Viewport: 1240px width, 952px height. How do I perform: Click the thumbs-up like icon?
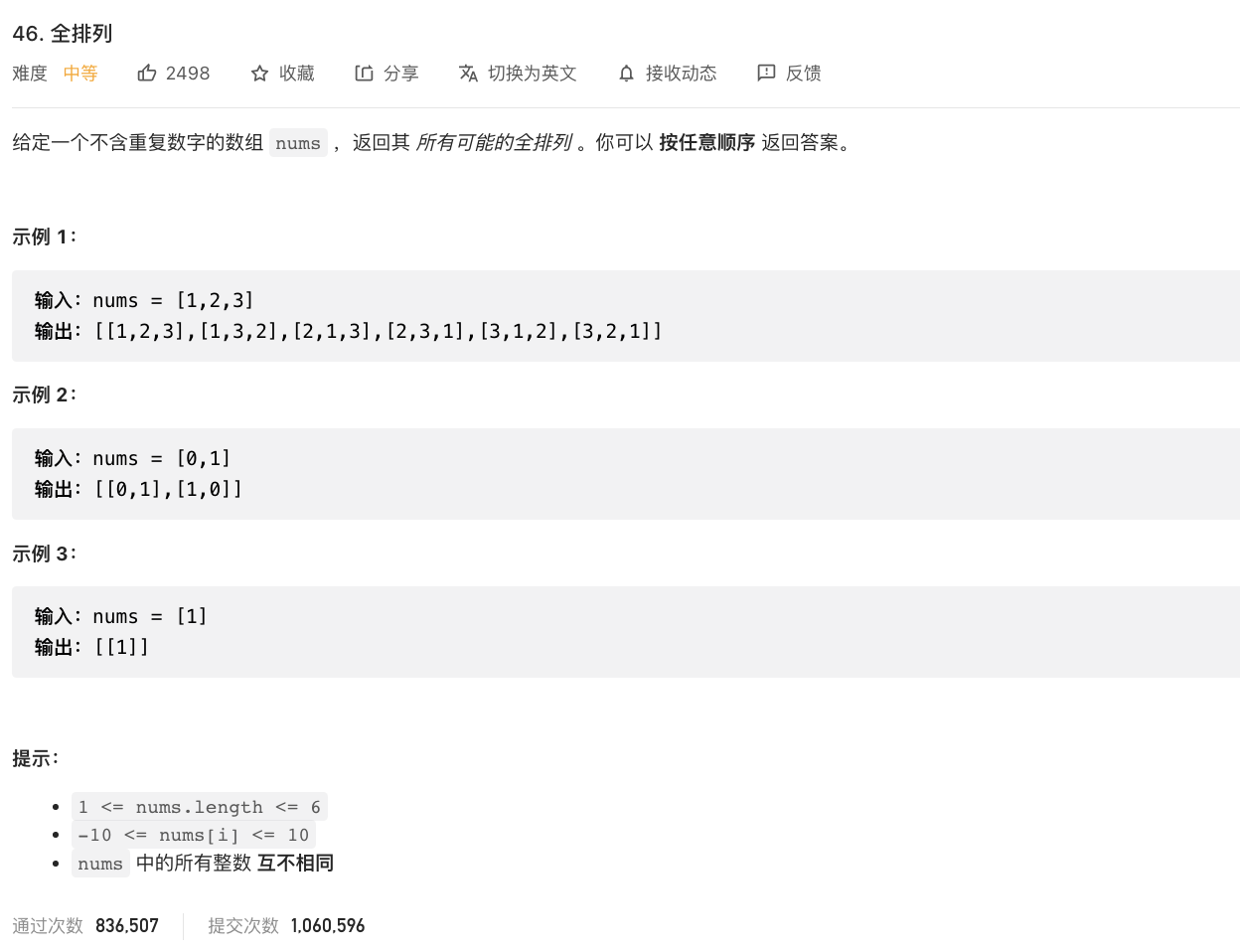(147, 74)
